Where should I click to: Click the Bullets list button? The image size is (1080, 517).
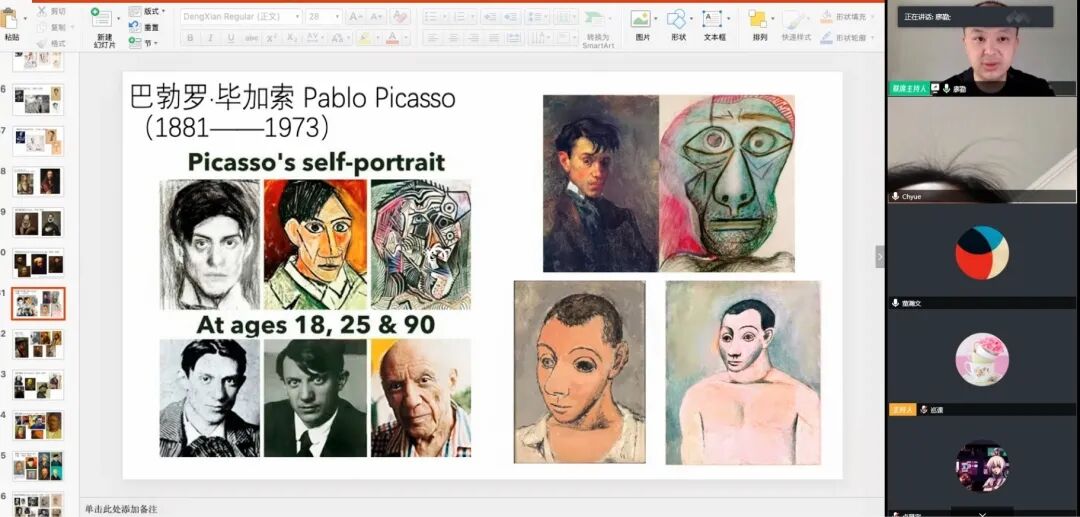[432, 17]
